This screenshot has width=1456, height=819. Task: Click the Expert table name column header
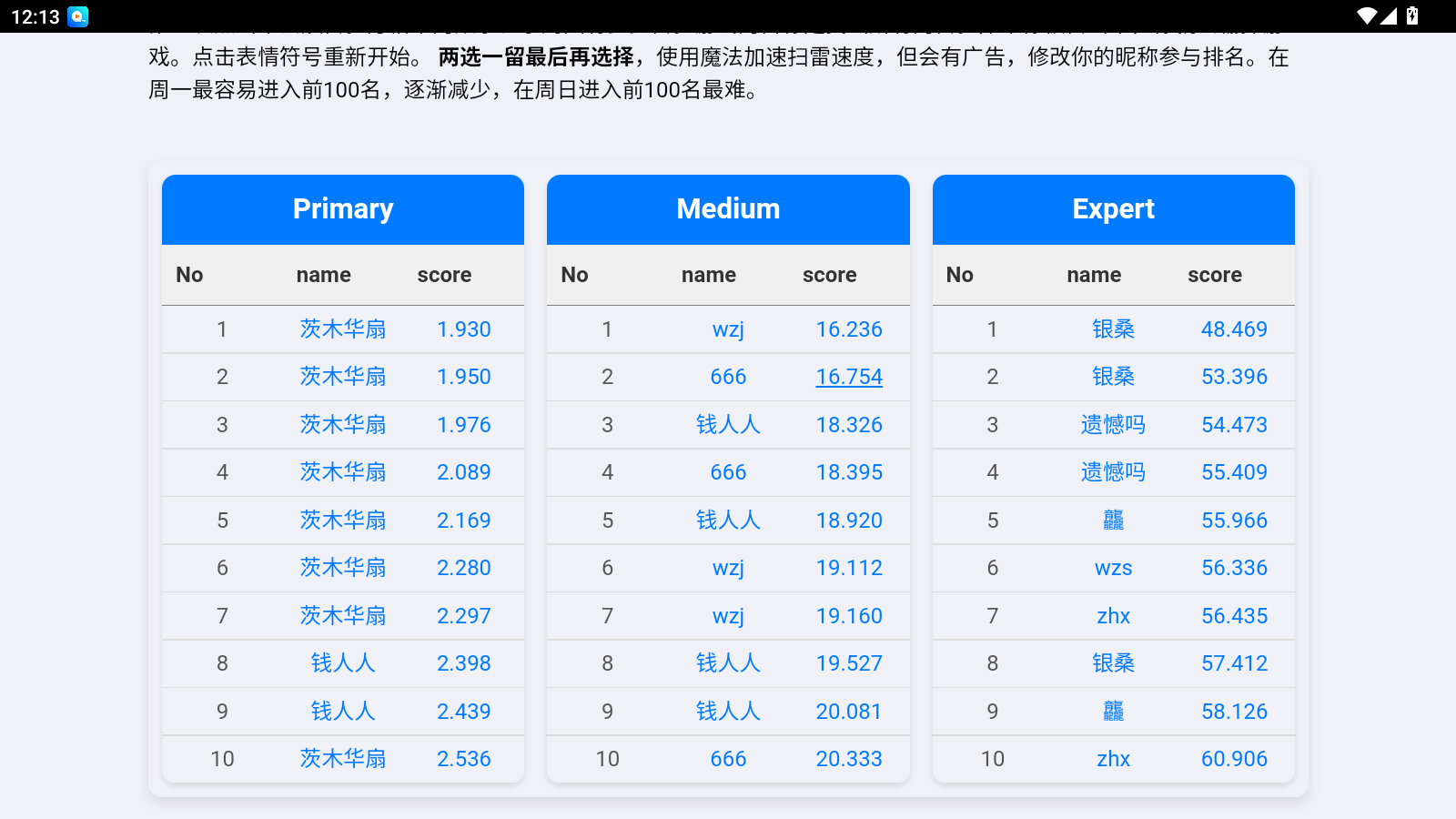click(x=1094, y=275)
